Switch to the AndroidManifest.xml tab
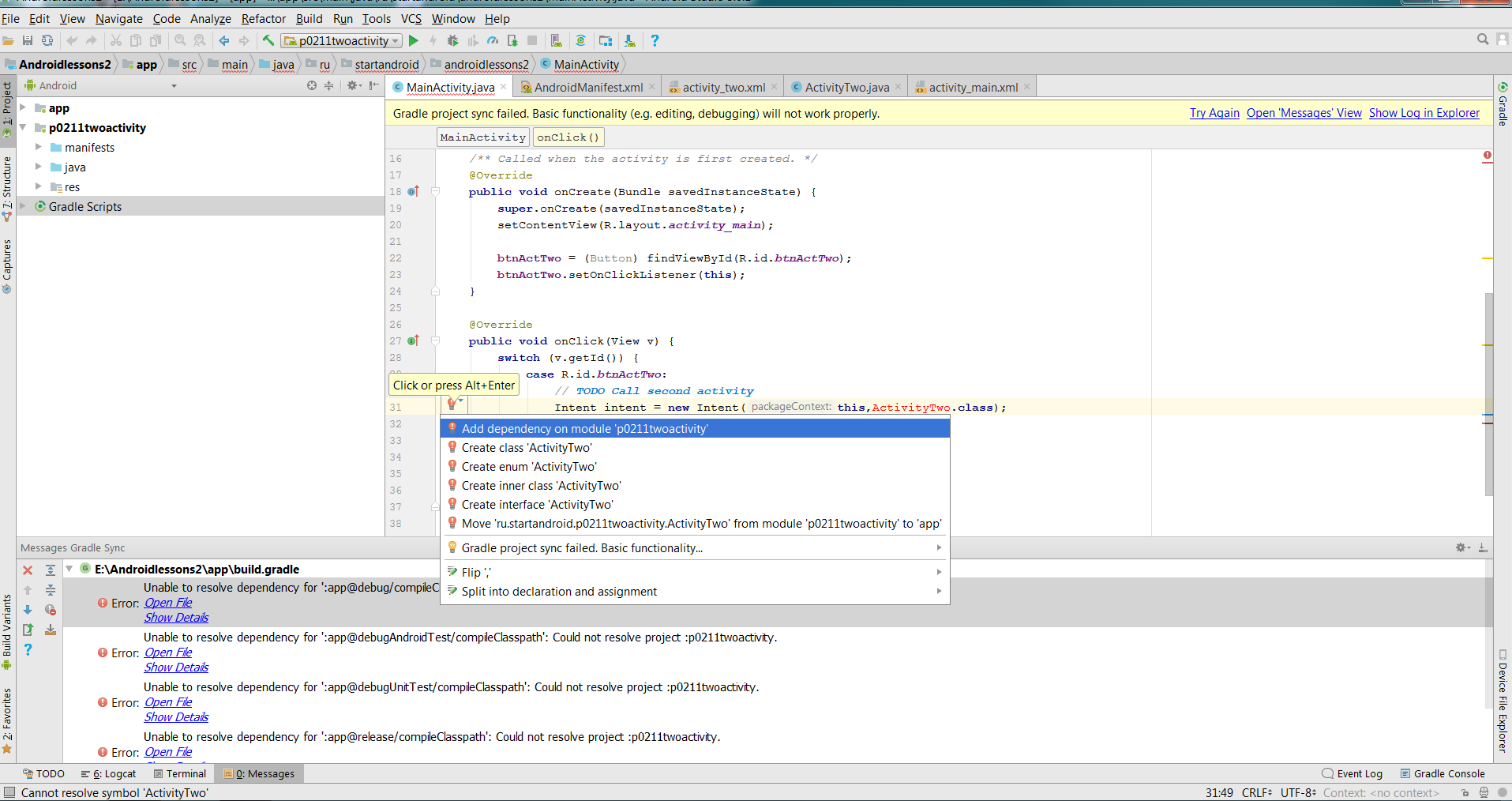 (587, 87)
